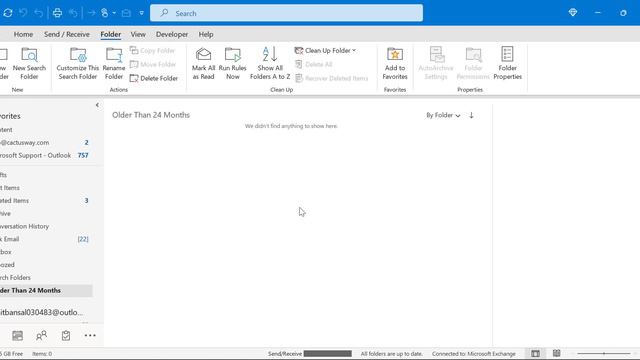Switch to Reading view in status bar
Image resolution: width=640 pixels, height=360 pixels.
(556, 353)
